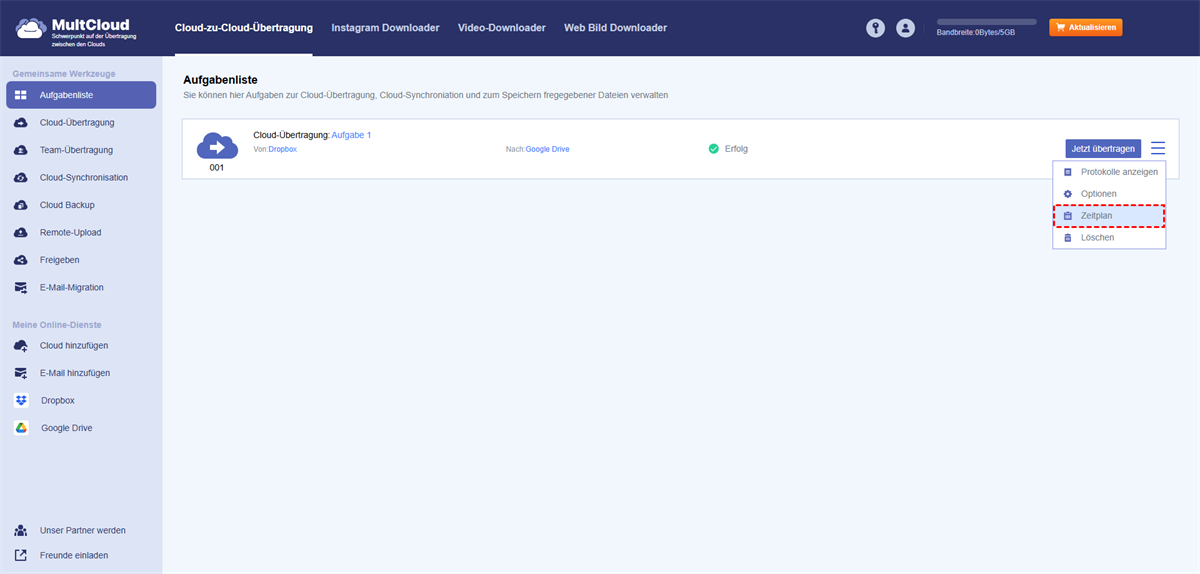Click the E-Mail hinzufügen icon
Image resolution: width=1200 pixels, height=574 pixels.
20,373
